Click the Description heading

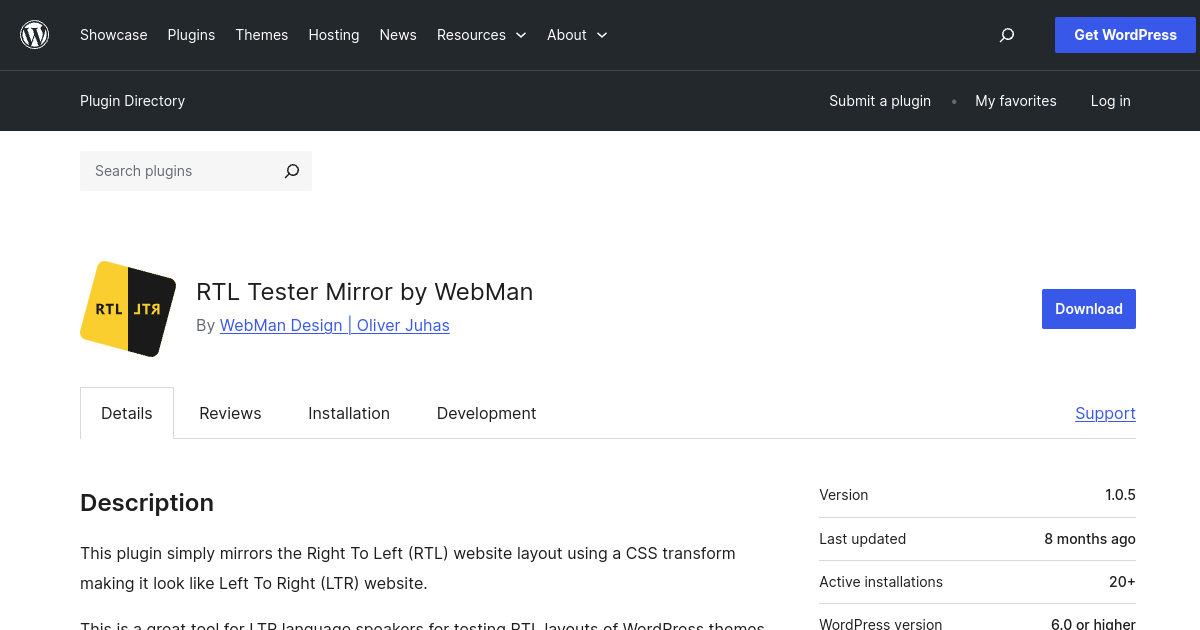pyautogui.click(x=147, y=502)
